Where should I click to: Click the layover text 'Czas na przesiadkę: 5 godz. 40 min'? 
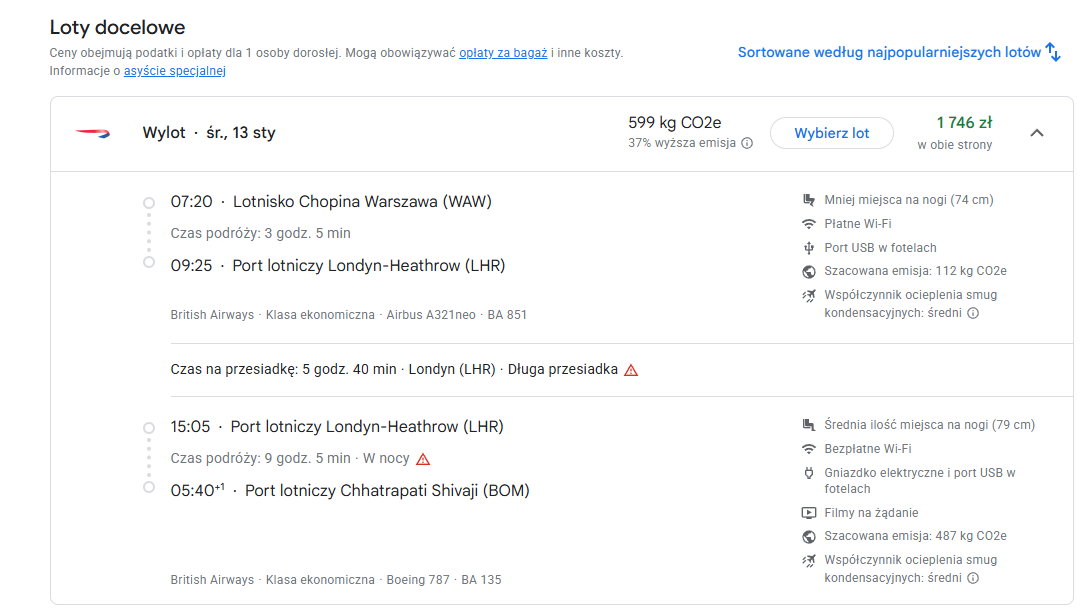click(x=283, y=370)
